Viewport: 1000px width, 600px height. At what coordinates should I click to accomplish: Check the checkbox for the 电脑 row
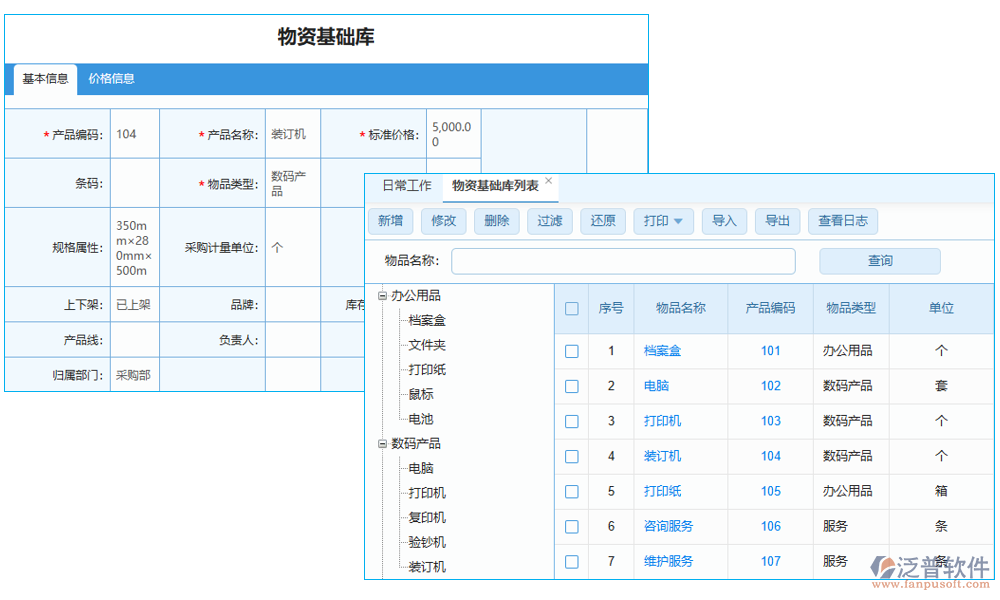click(x=571, y=386)
